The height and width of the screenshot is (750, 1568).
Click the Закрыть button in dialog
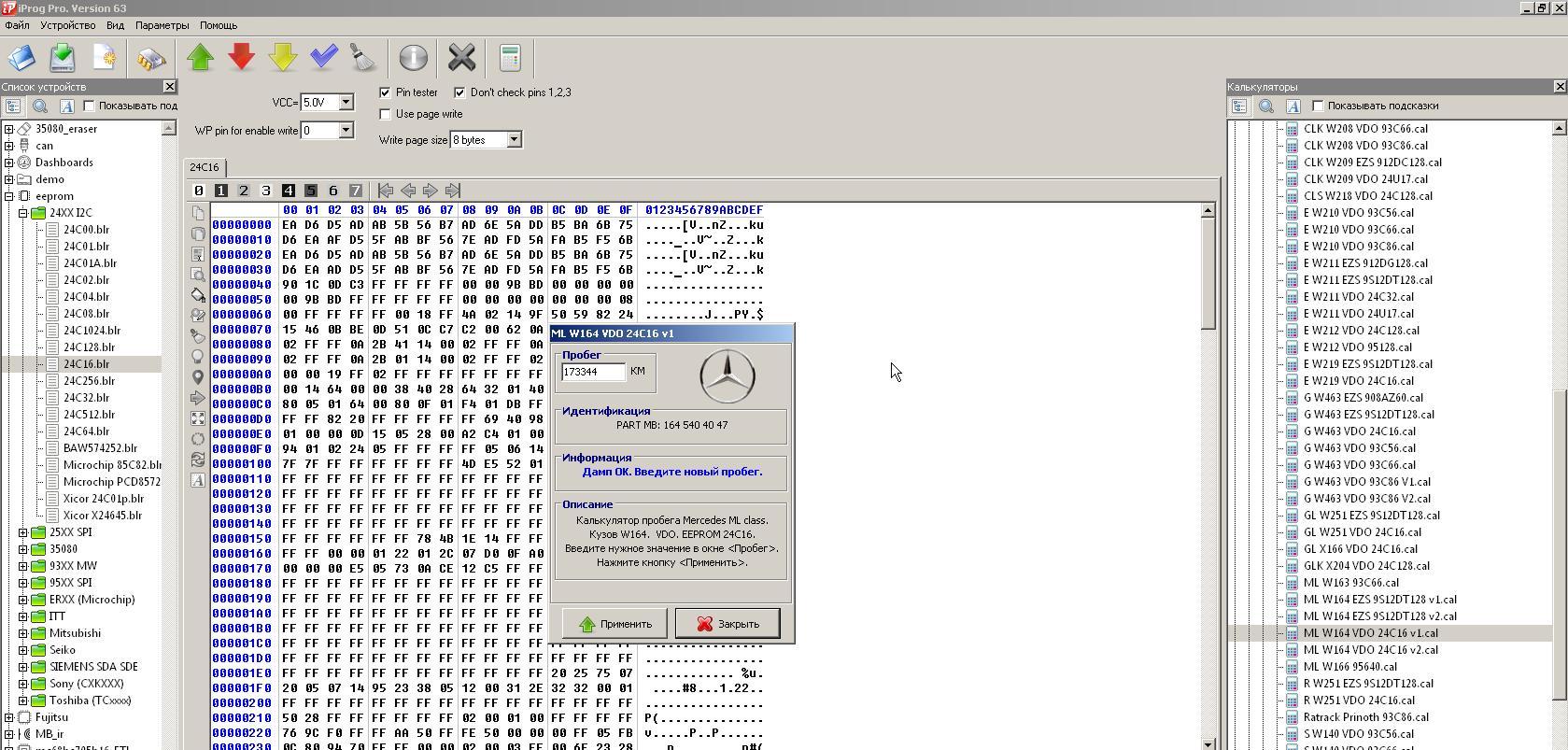727,624
